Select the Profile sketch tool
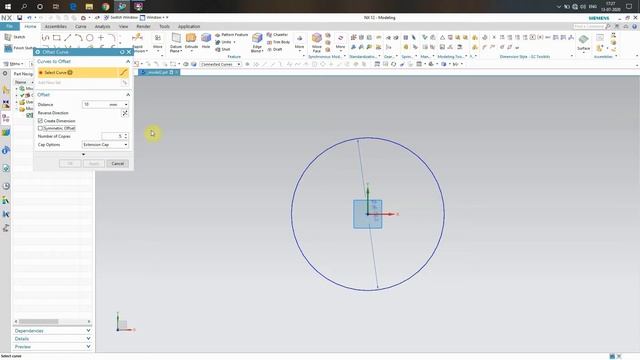The width and height of the screenshot is (640, 360). 45,38
